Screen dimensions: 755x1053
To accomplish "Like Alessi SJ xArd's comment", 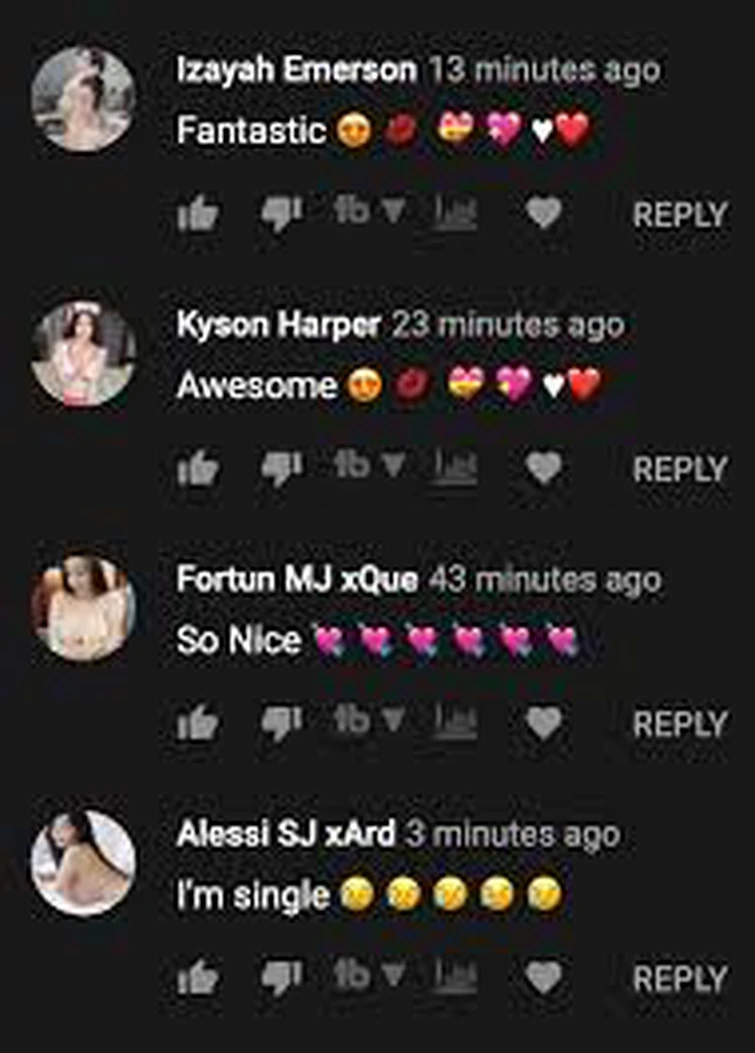I will click(197, 978).
